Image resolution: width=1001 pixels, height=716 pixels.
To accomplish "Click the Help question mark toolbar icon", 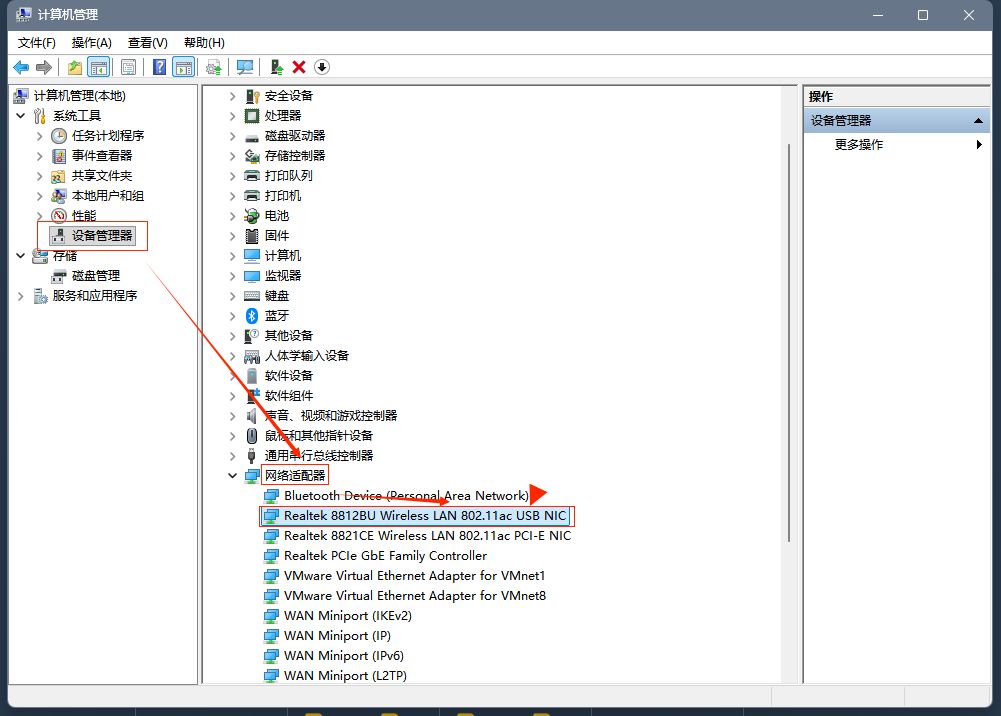I will point(159,67).
